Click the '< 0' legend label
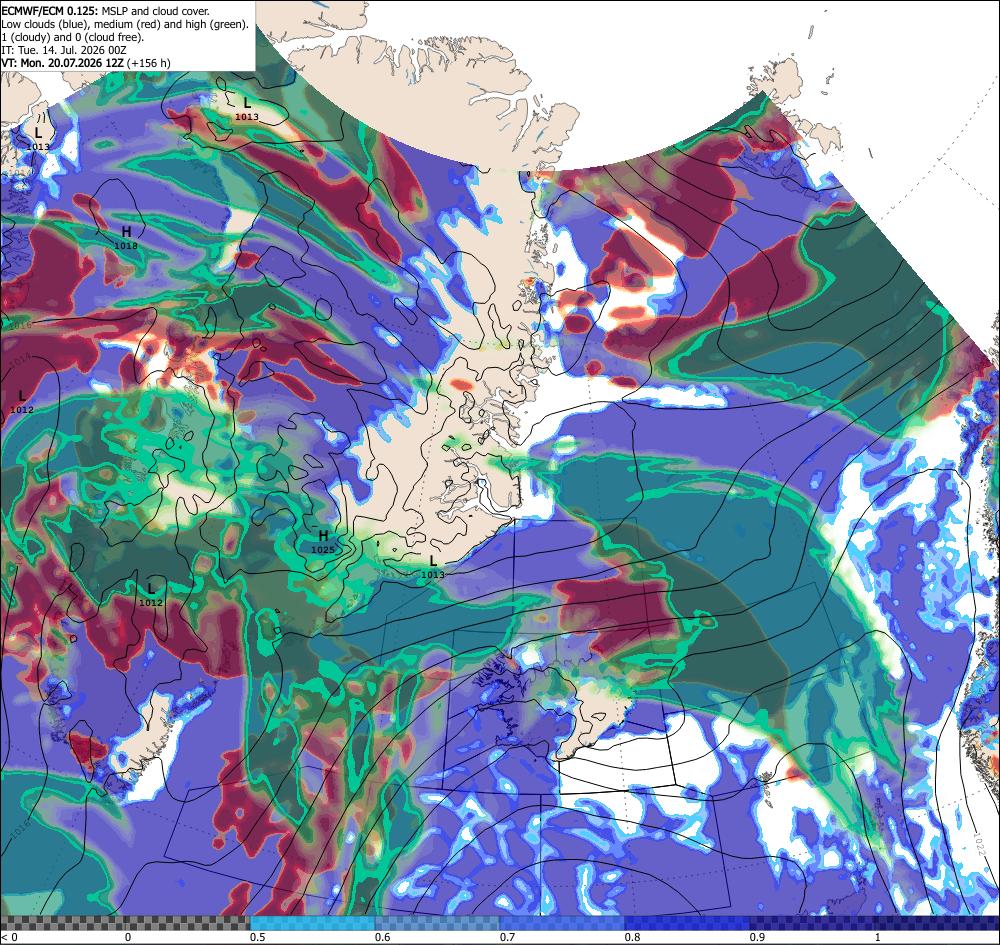The width and height of the screenshot is (1000, 945). click(9, 937)
